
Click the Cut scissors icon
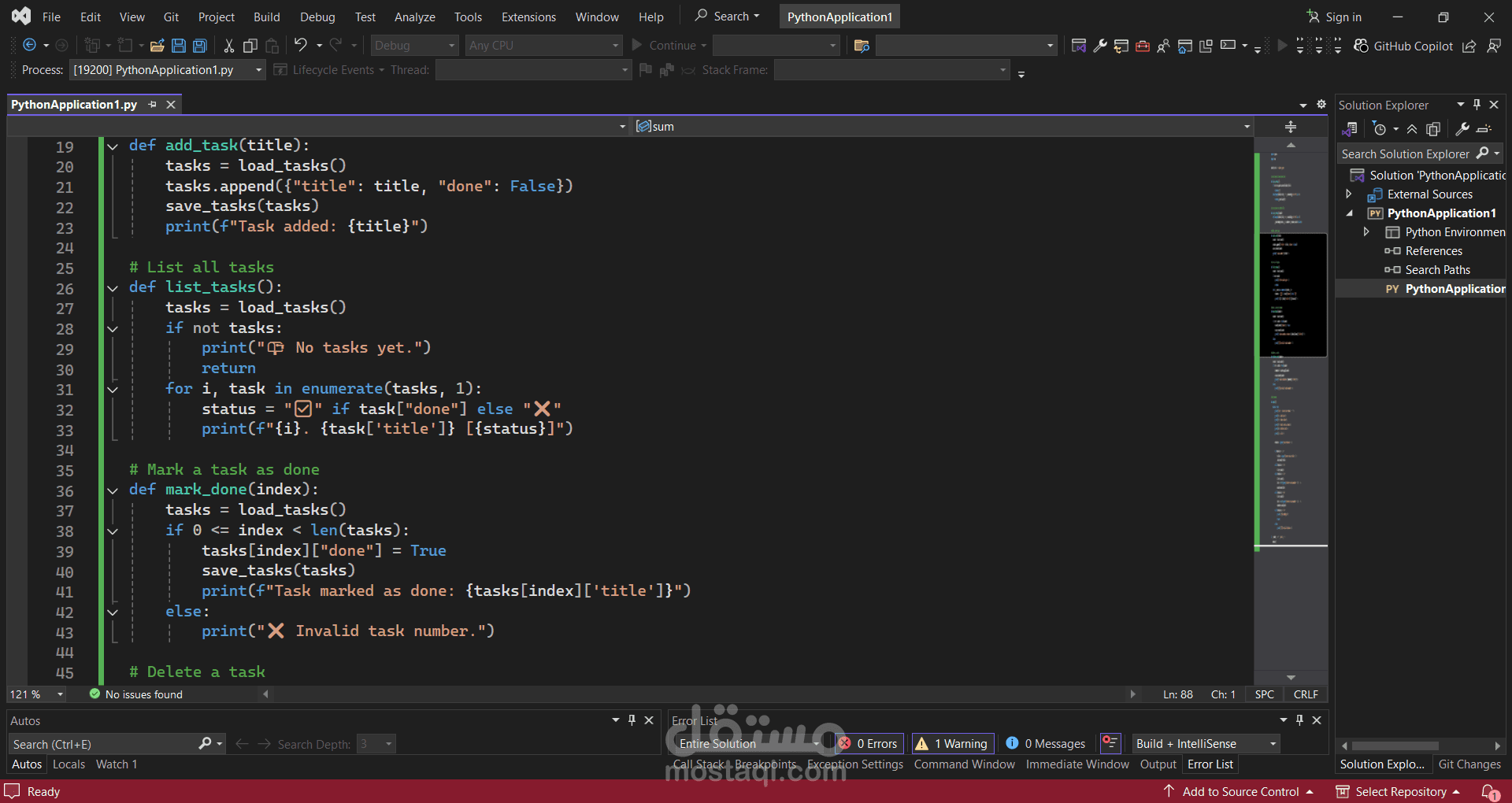click(x=228, y=46)
